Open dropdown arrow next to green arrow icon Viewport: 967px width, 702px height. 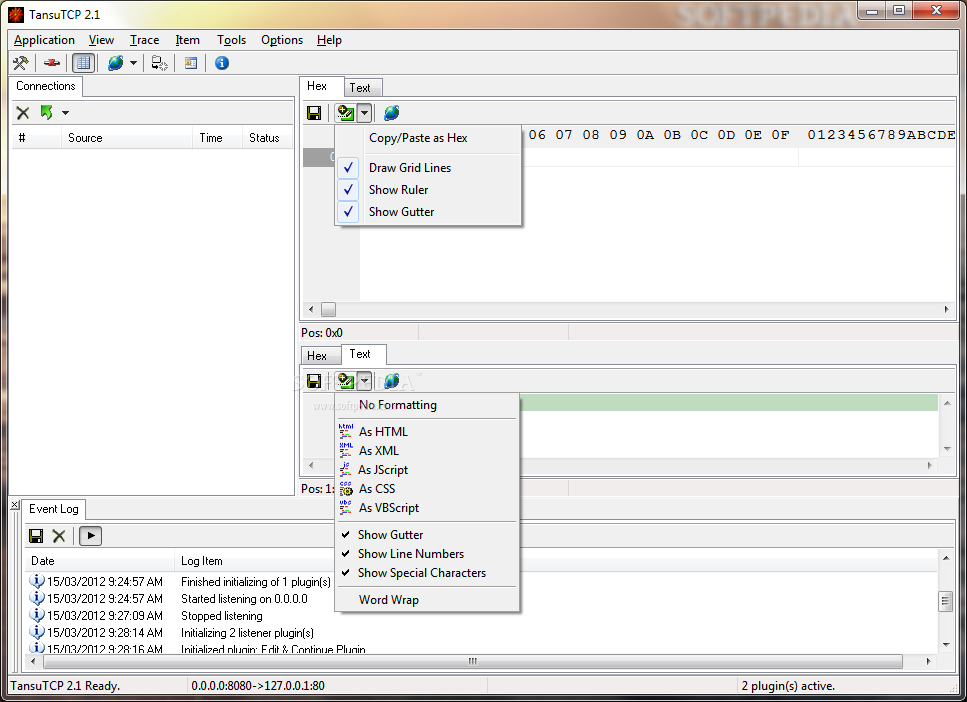point(65,113)
